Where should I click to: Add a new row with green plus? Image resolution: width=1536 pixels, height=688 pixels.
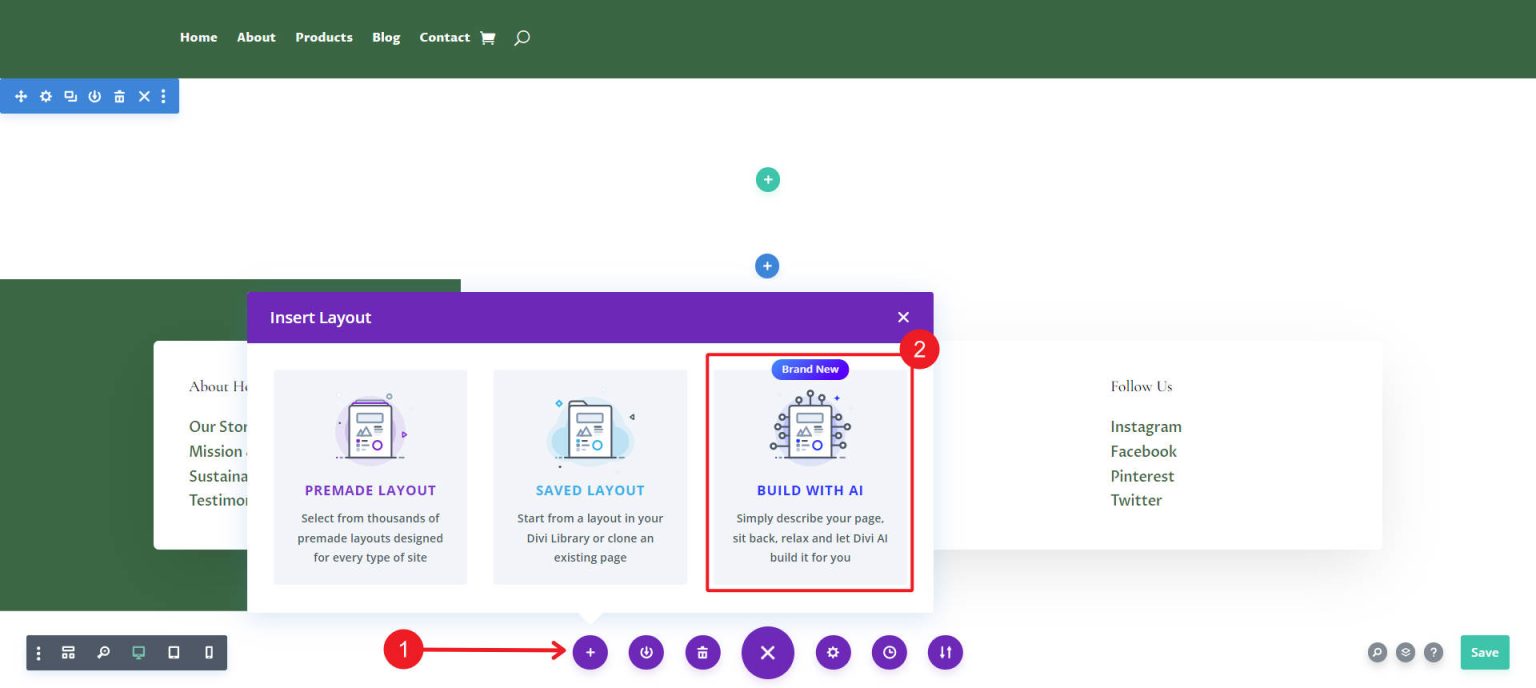pyautogui.click(x=768, y=180)
